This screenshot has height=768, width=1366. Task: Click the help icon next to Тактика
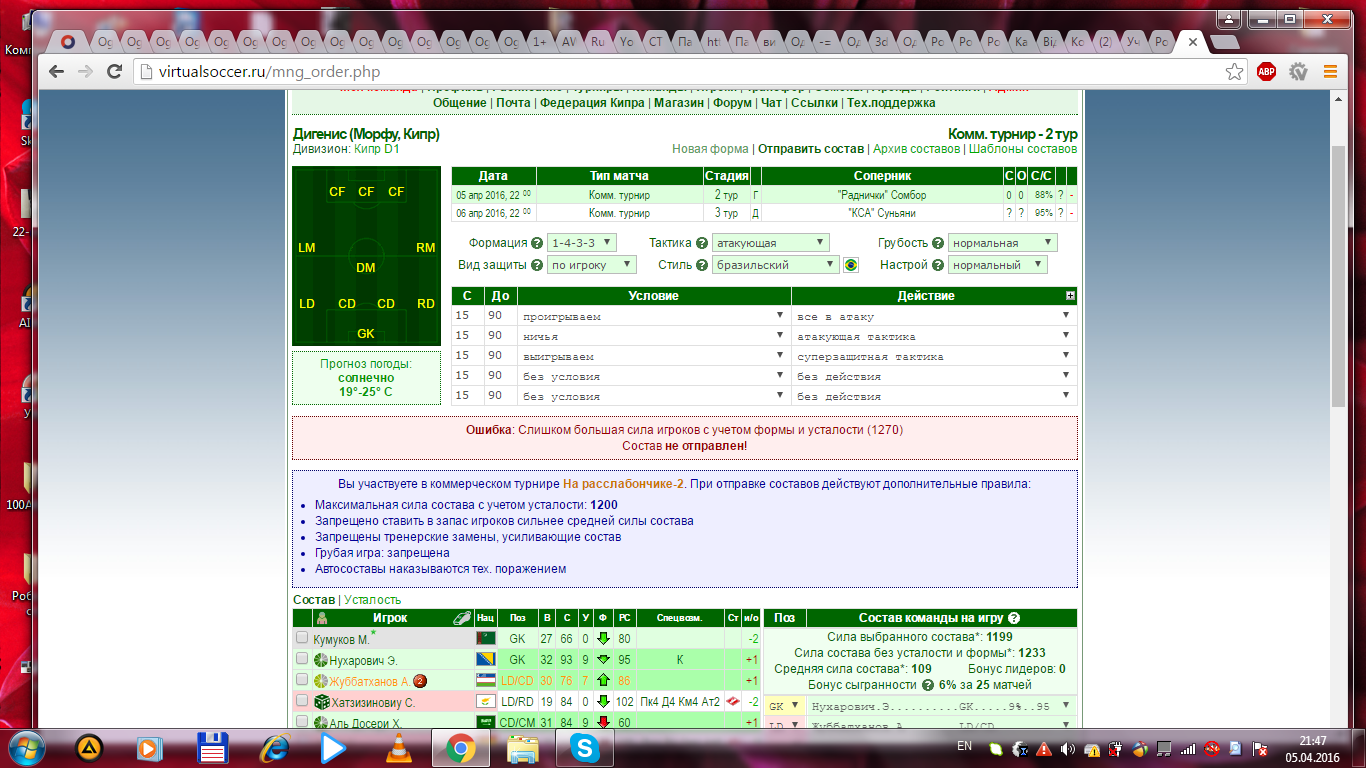(x=703, y=243)
